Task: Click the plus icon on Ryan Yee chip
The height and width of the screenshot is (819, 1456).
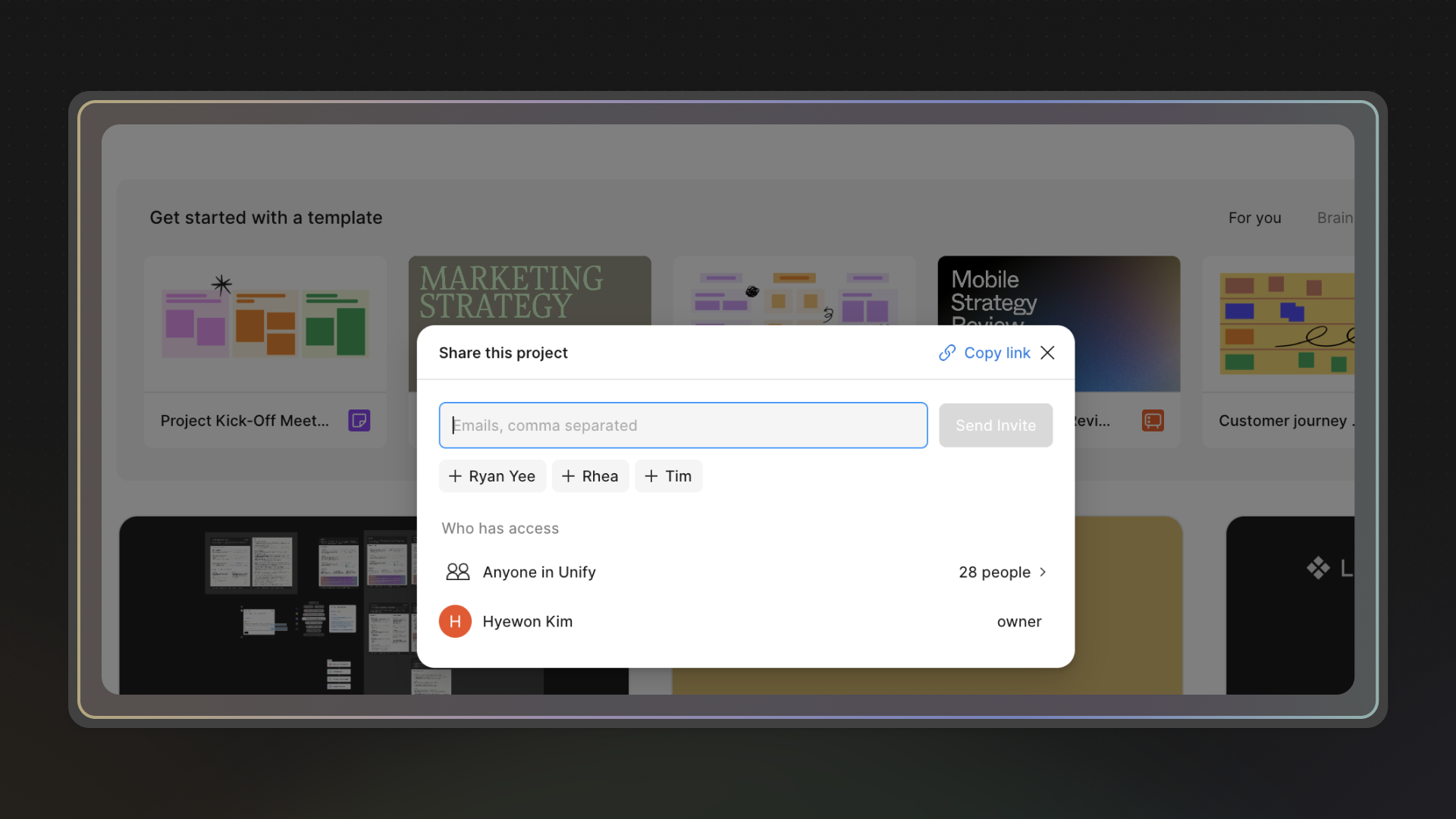Action: (455, 476)
